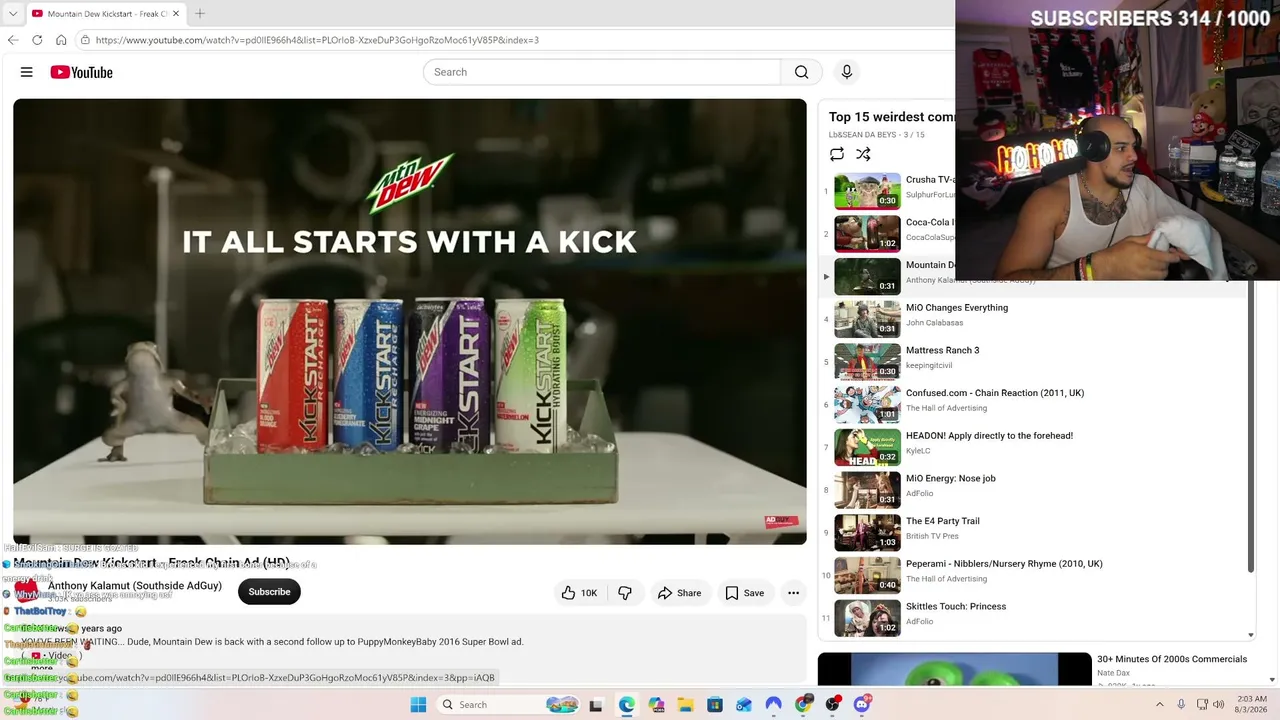Click the KyleLC channel name
This screenshot has height=720, width=1280.
coord(920,451)
